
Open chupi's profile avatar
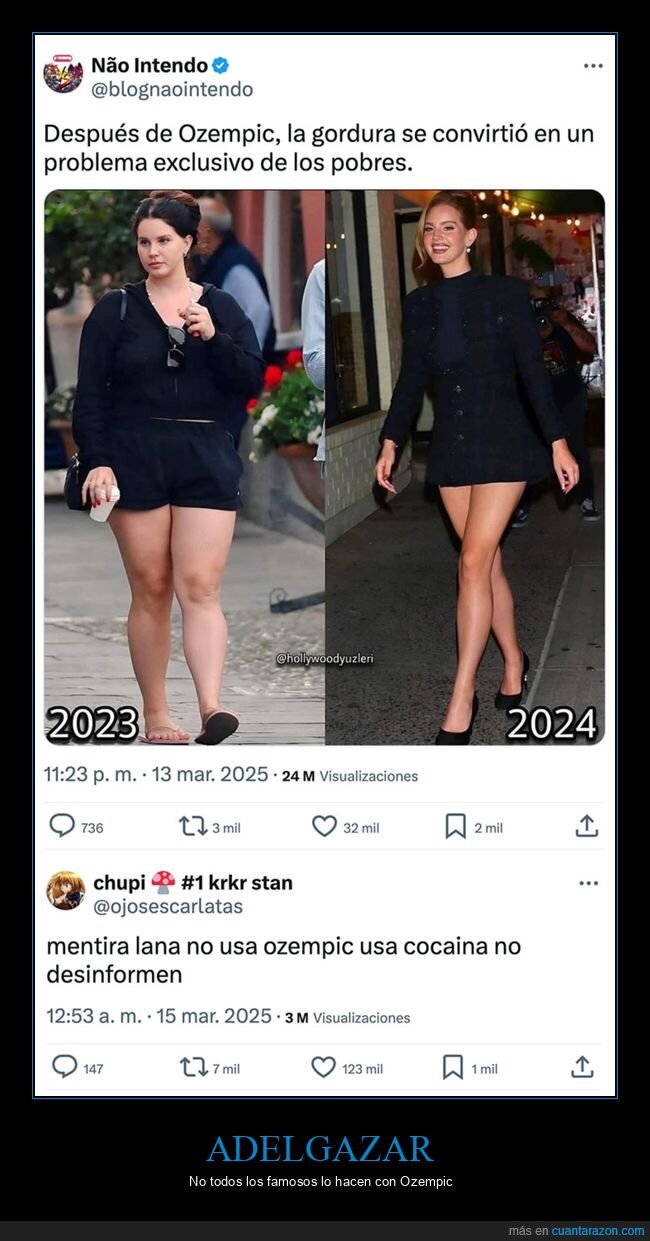tap(65, 890)
